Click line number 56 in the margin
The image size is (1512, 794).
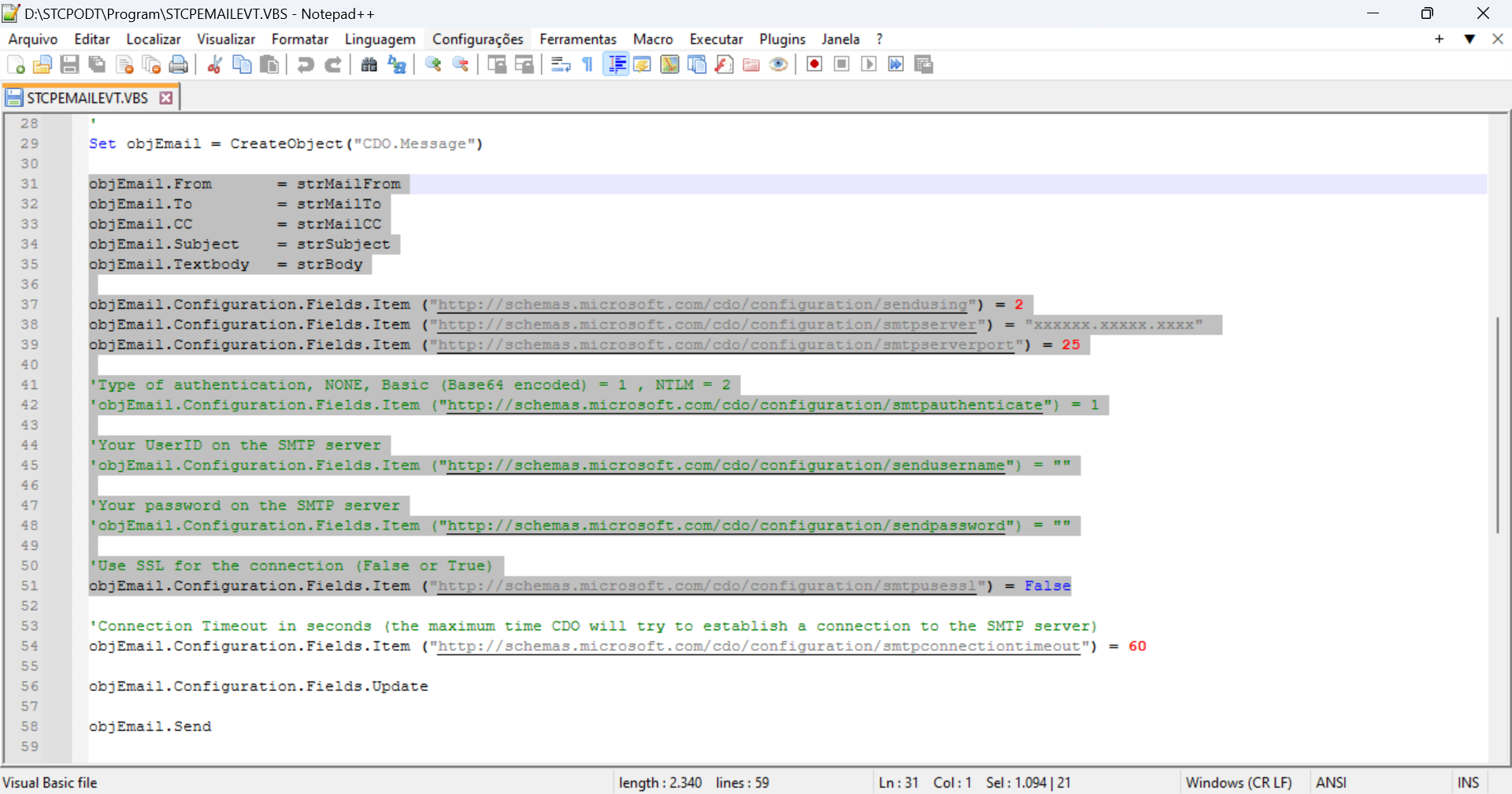[30, 687]
